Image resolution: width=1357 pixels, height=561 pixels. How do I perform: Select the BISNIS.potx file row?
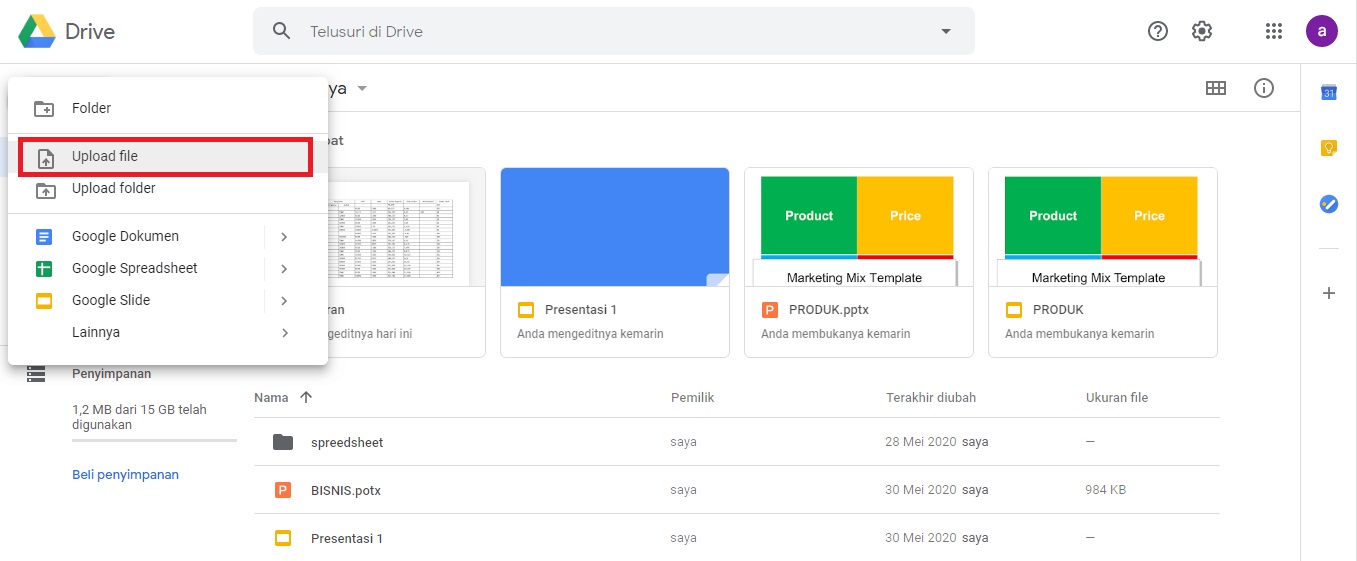click(737, 490)
